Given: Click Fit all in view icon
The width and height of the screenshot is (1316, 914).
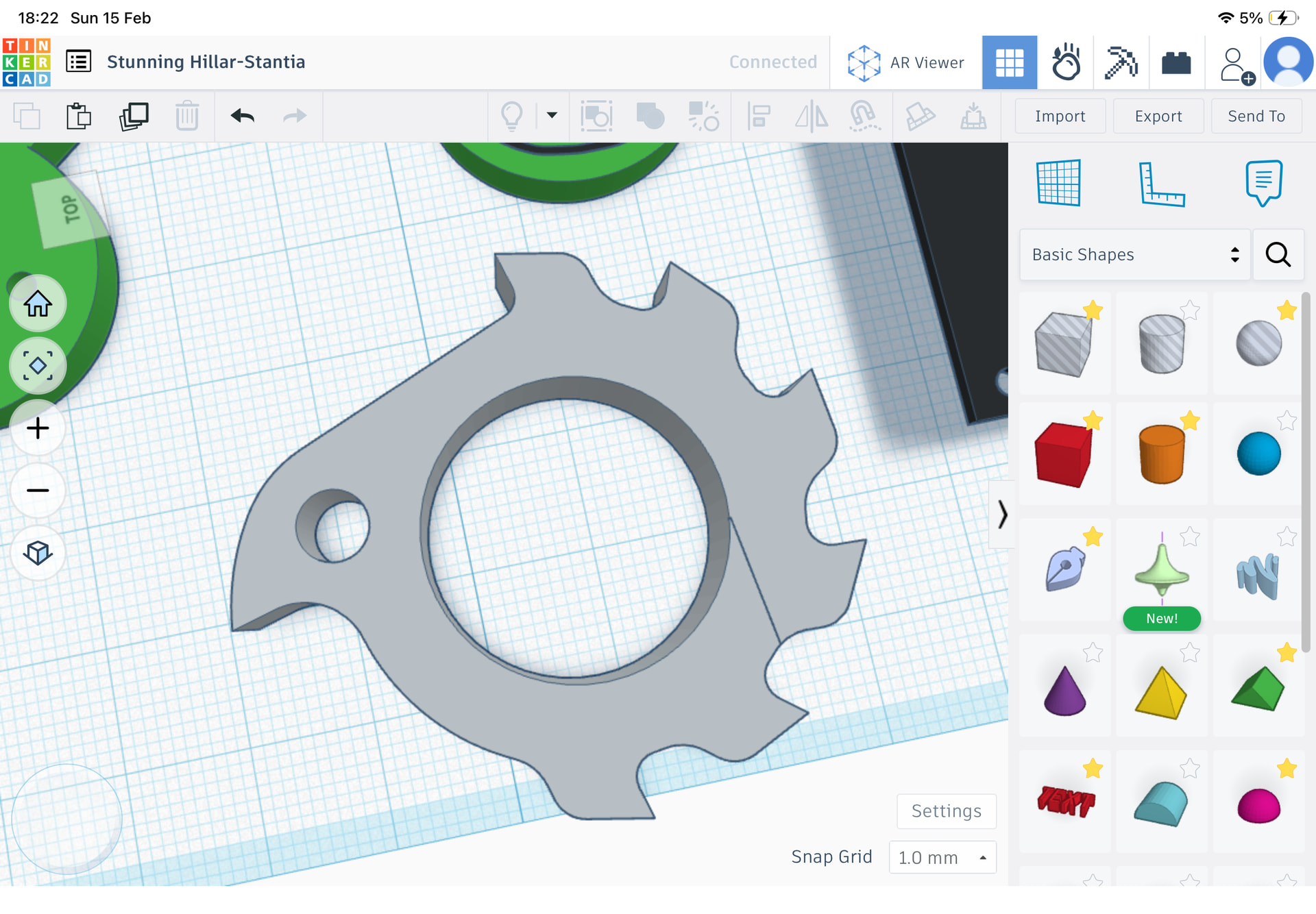Looking at the screenshot, I should (x=38, y=366).
